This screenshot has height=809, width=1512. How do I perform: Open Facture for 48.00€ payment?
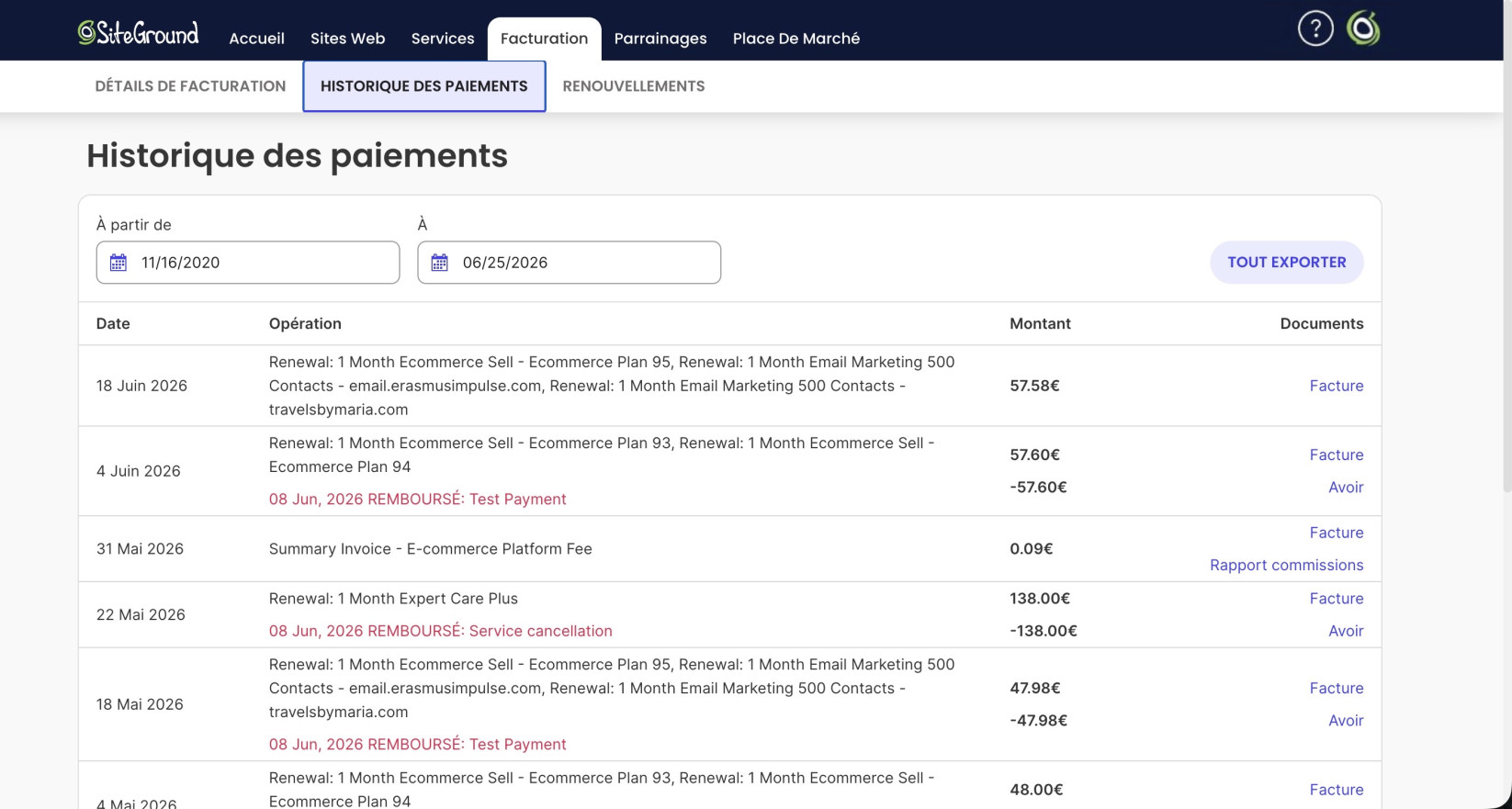coord(1337,790)
